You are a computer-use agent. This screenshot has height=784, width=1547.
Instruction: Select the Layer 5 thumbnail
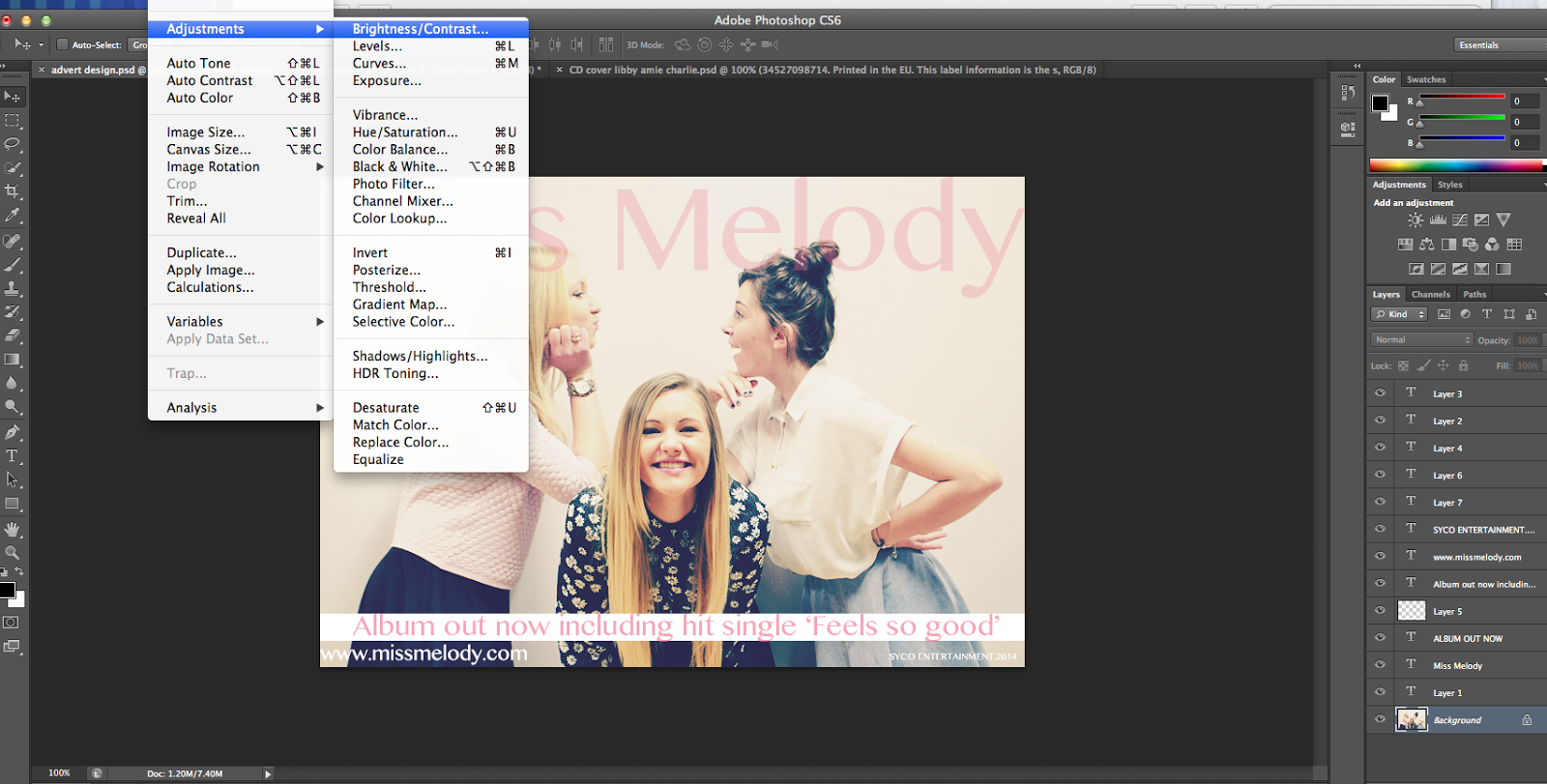1412,611
